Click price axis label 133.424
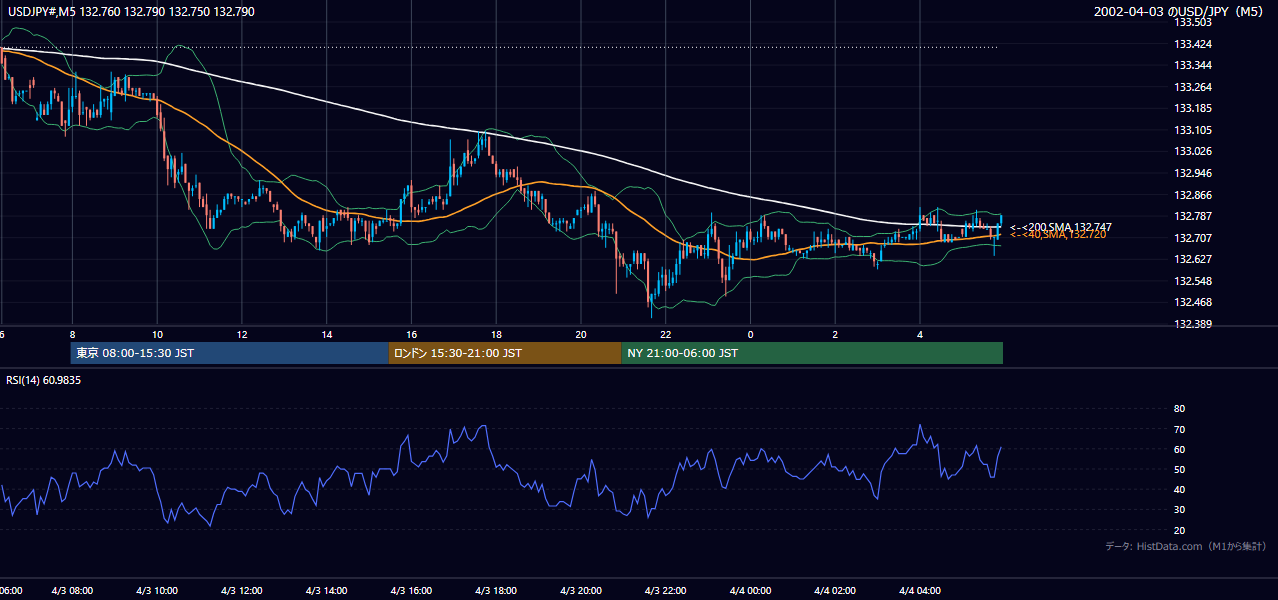The height and width of the screenshot is (600, 1278). [1192, 44]
